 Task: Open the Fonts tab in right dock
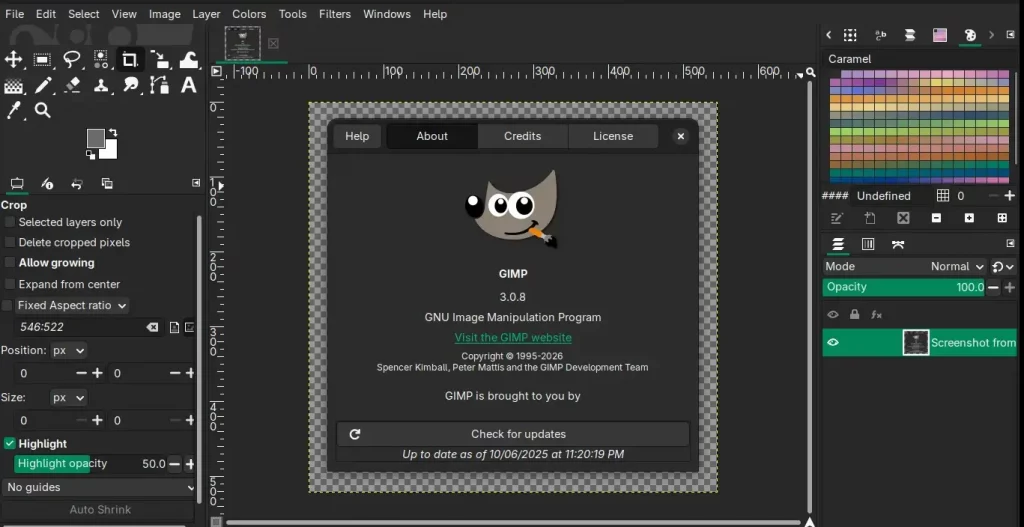(880, 35)
